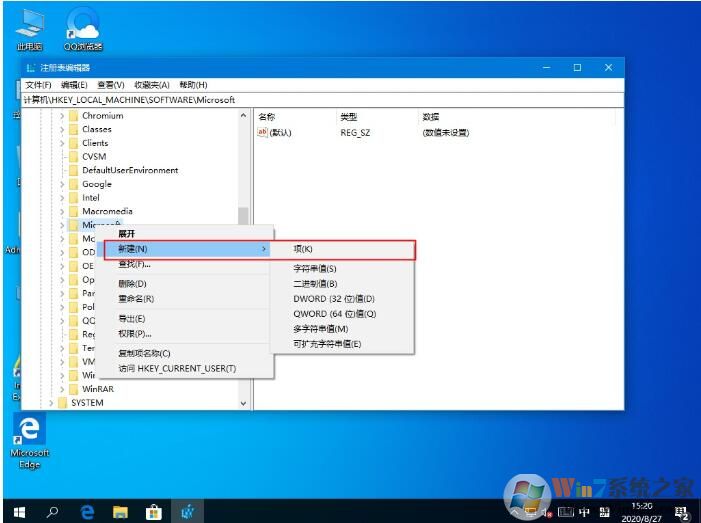Open the This PC desktop icon
This screenshot has height=523, width=701.
tap(30, 30)
